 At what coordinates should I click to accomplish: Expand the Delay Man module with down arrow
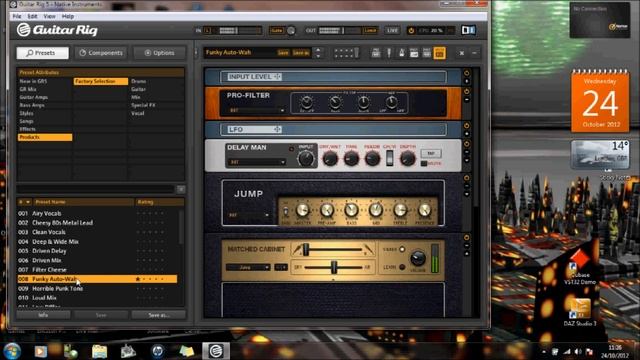(467, 160)
